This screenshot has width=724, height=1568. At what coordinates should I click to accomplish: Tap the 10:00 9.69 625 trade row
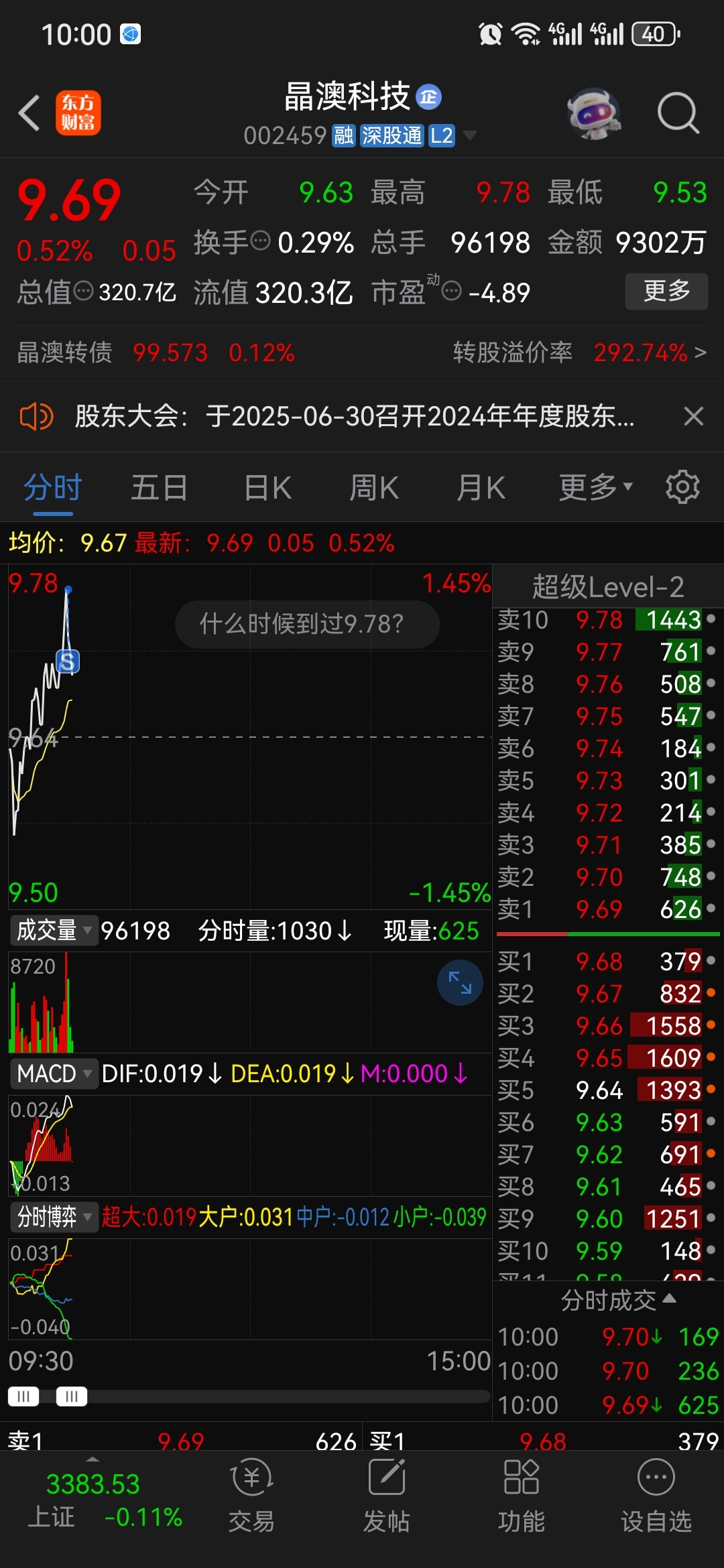[x=607, y=1405]
